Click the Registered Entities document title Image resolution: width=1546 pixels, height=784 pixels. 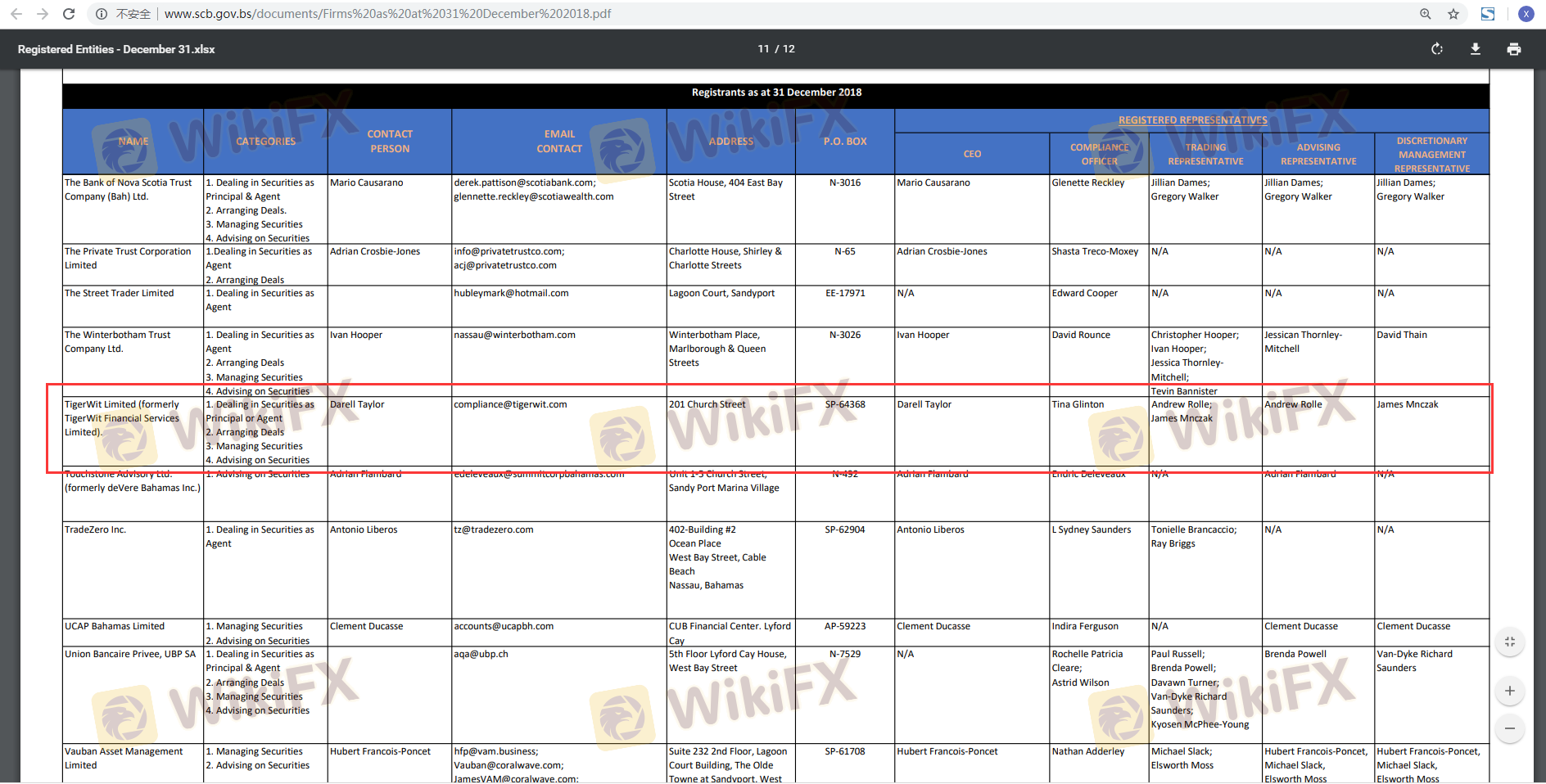[116, 49]
